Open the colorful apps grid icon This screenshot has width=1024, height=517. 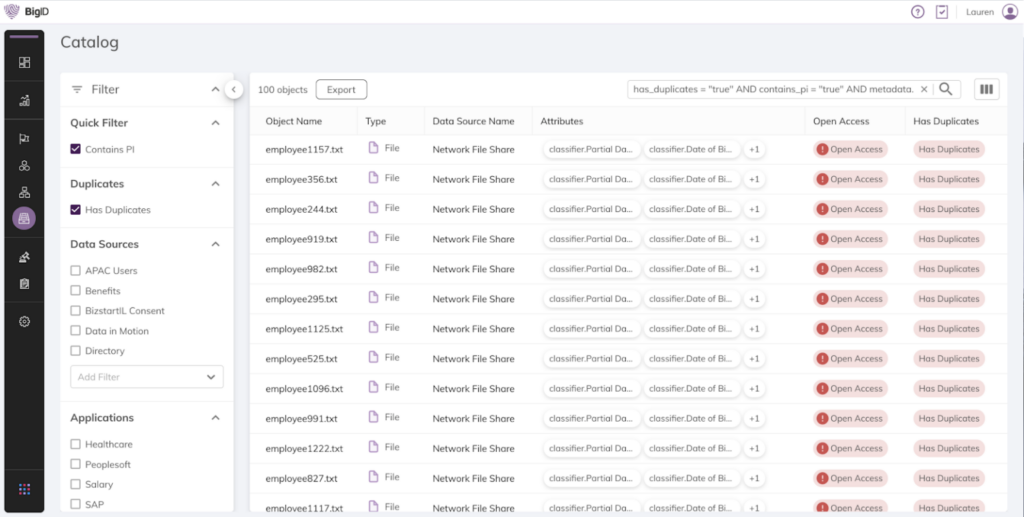[24, 489]
